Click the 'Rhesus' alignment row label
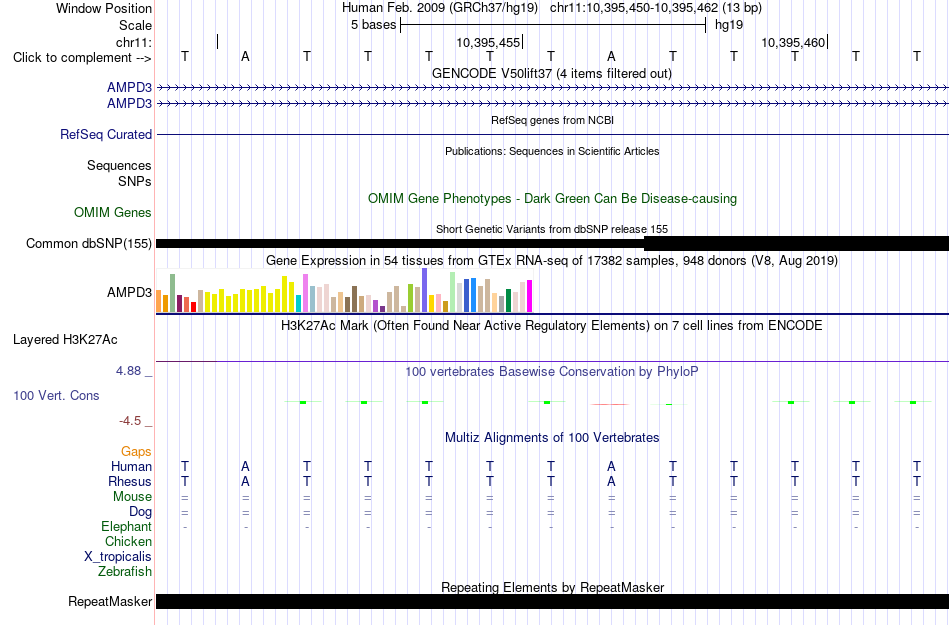 click(130, 481)
